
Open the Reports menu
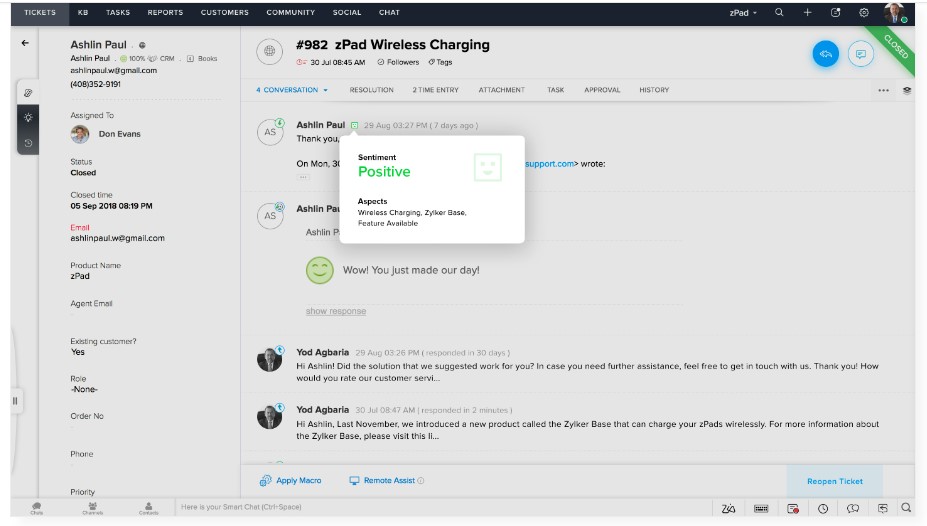coord(165,12)
